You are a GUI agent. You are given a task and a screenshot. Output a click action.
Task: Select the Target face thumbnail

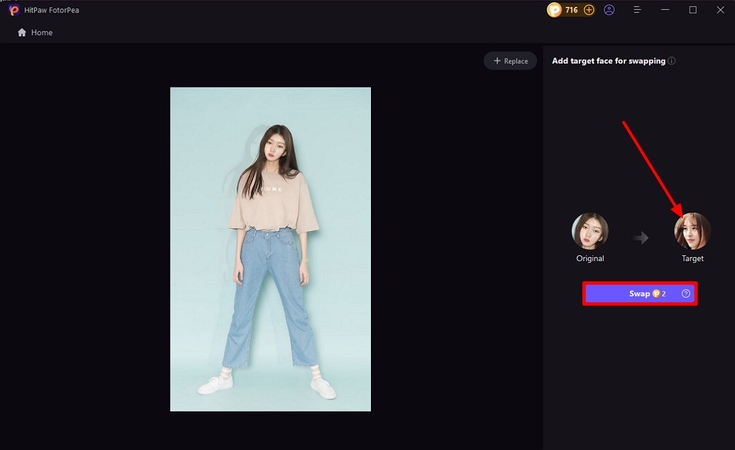(x=692, y=231)
